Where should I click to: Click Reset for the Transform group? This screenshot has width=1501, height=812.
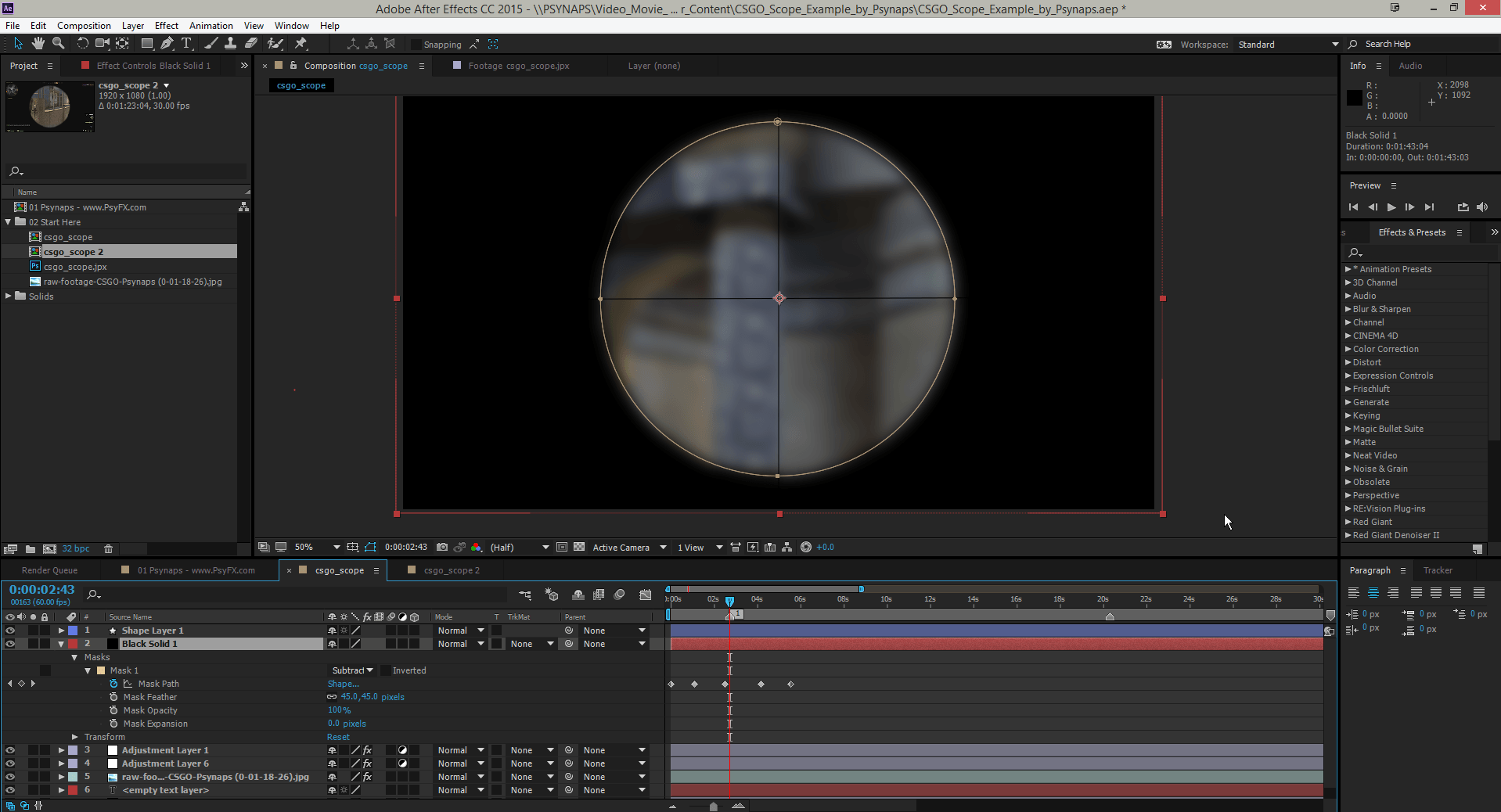(338, 737)
